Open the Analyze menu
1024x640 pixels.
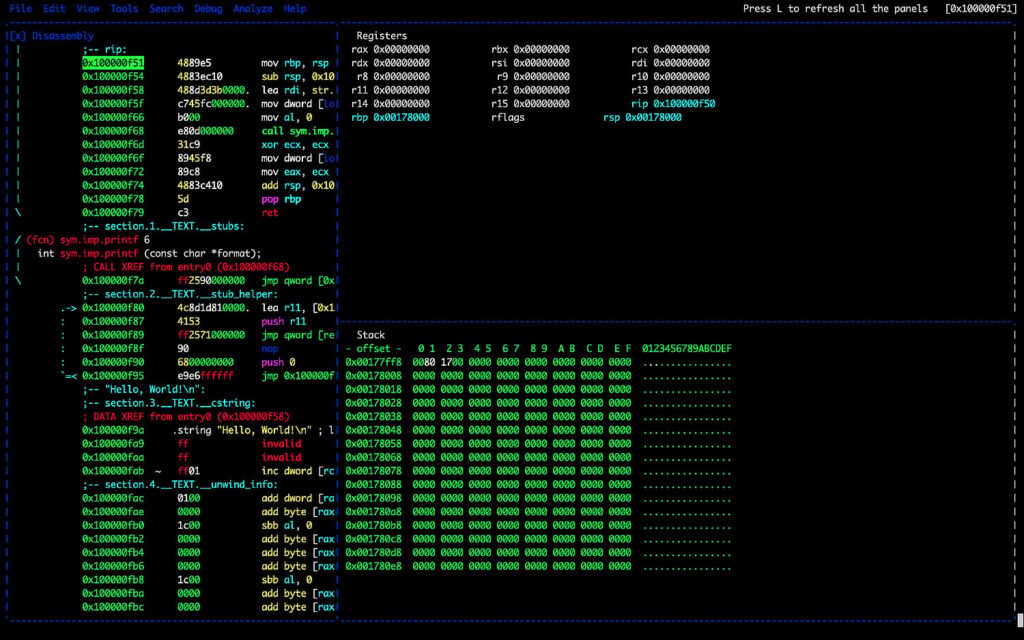click(x=252, y=8)
